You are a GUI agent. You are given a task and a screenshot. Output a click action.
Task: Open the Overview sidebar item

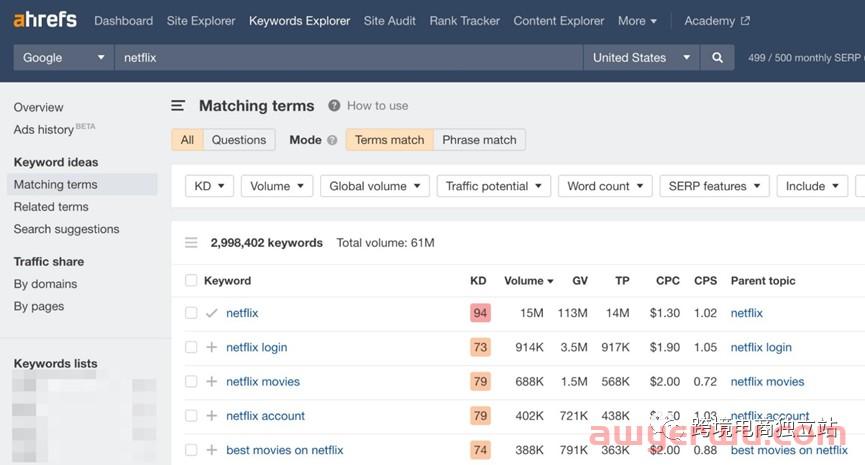tap(39, 108)
